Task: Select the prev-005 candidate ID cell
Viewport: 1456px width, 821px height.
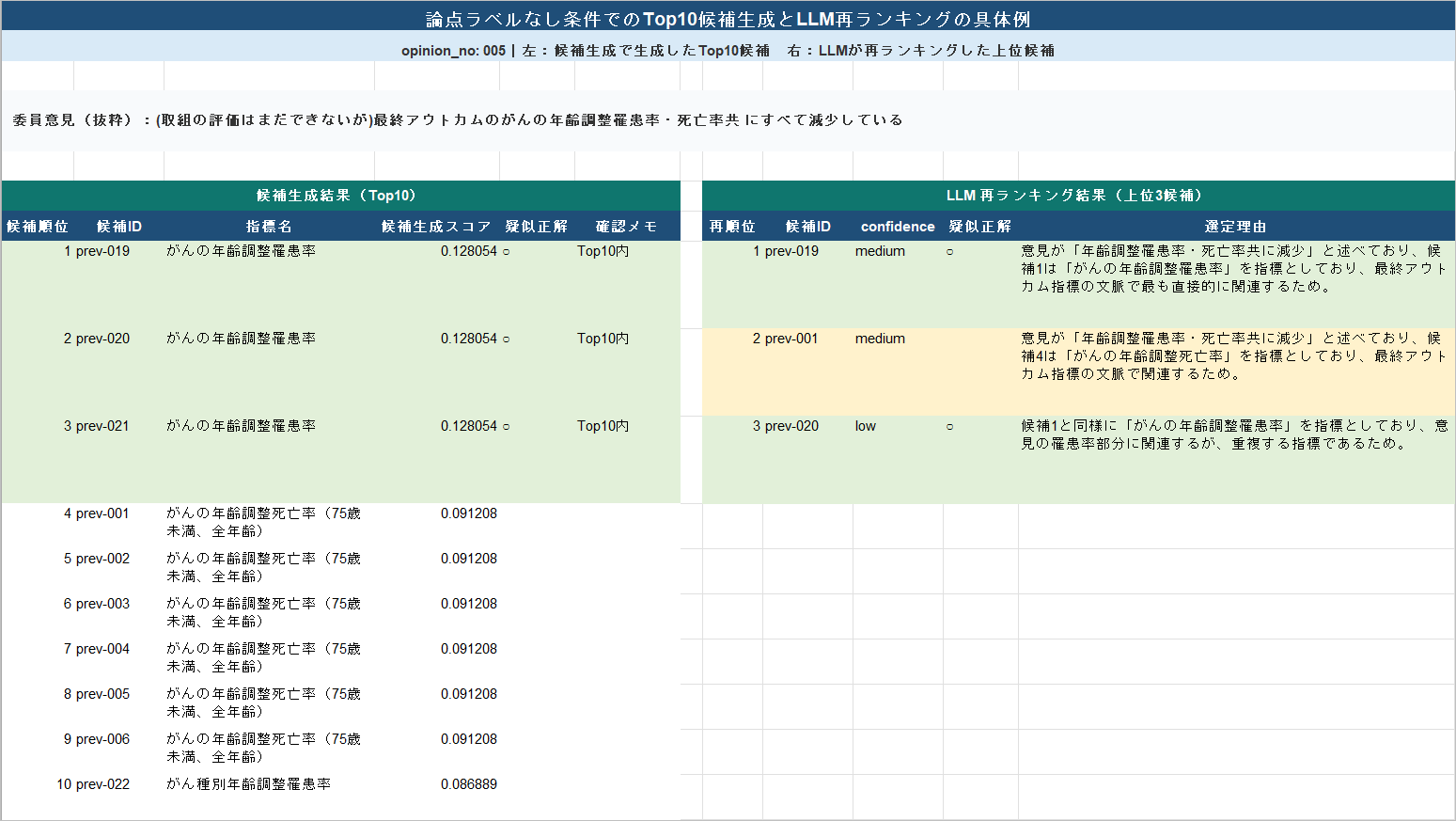Action: point(102,694)
